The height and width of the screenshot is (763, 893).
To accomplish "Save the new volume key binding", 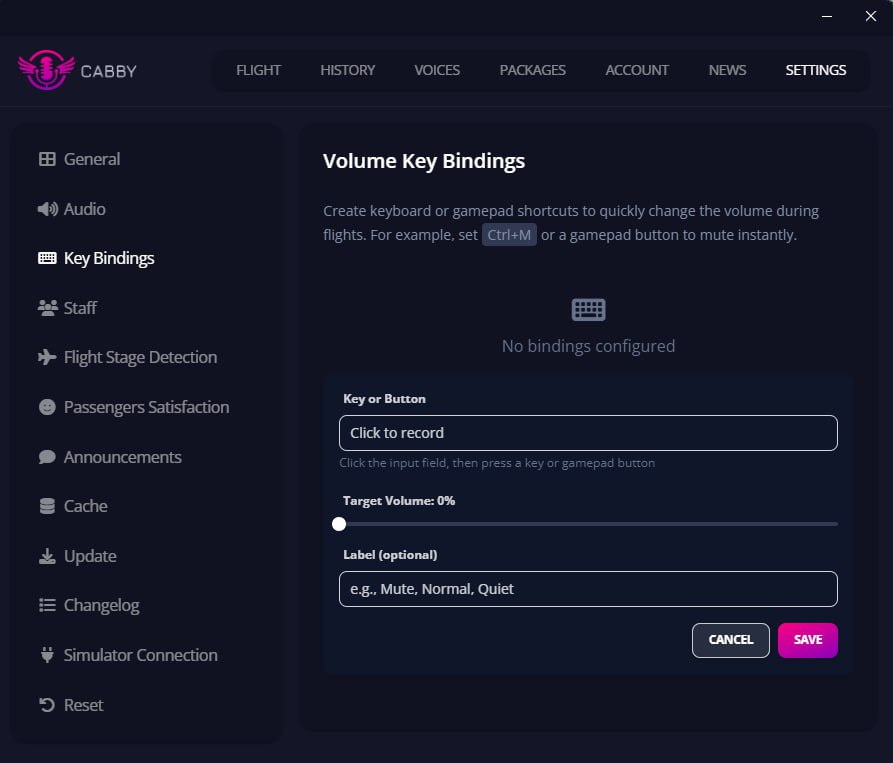I will point(808,640).
